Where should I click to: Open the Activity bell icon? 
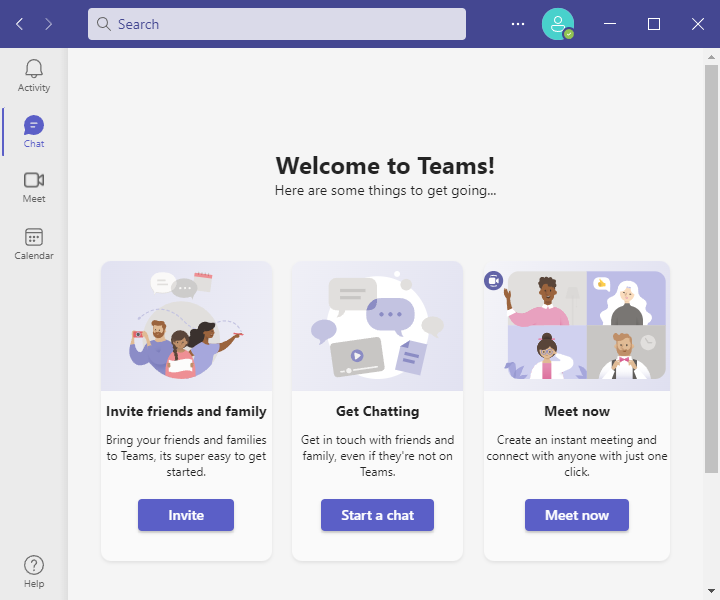34,69
